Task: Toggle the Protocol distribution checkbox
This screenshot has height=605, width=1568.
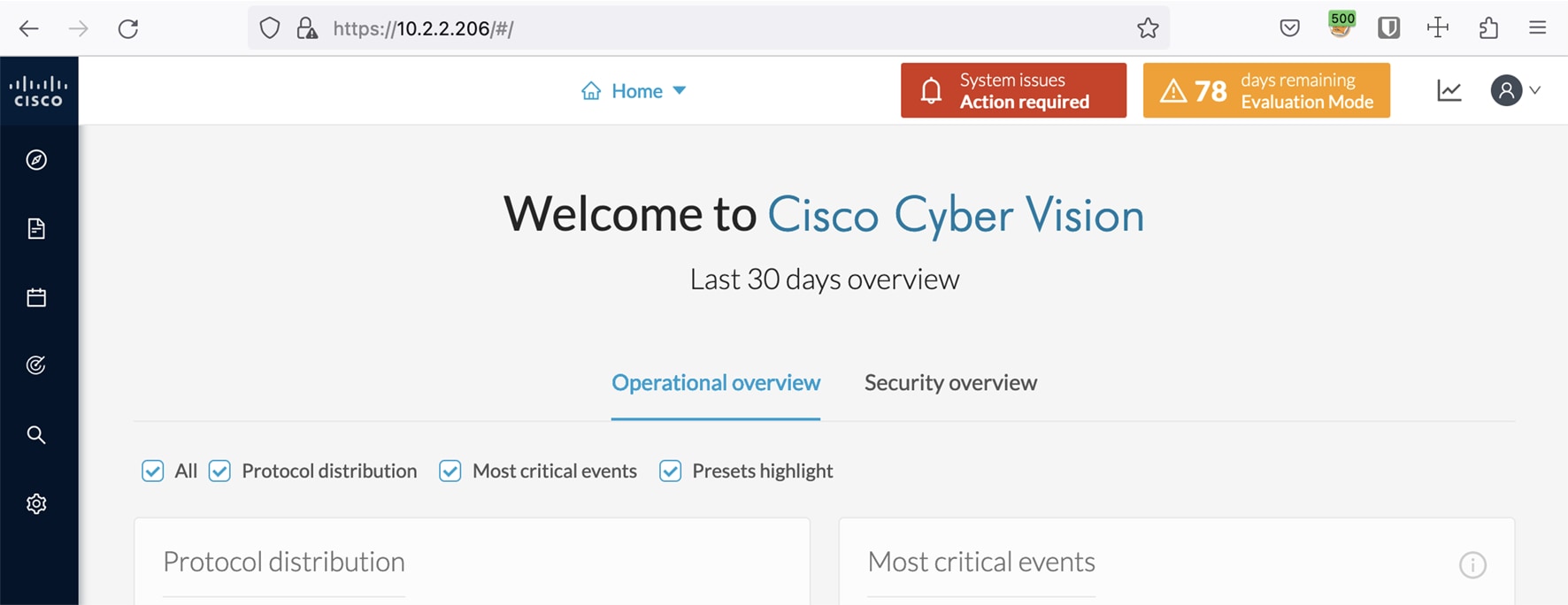Action: click(219, 471)
